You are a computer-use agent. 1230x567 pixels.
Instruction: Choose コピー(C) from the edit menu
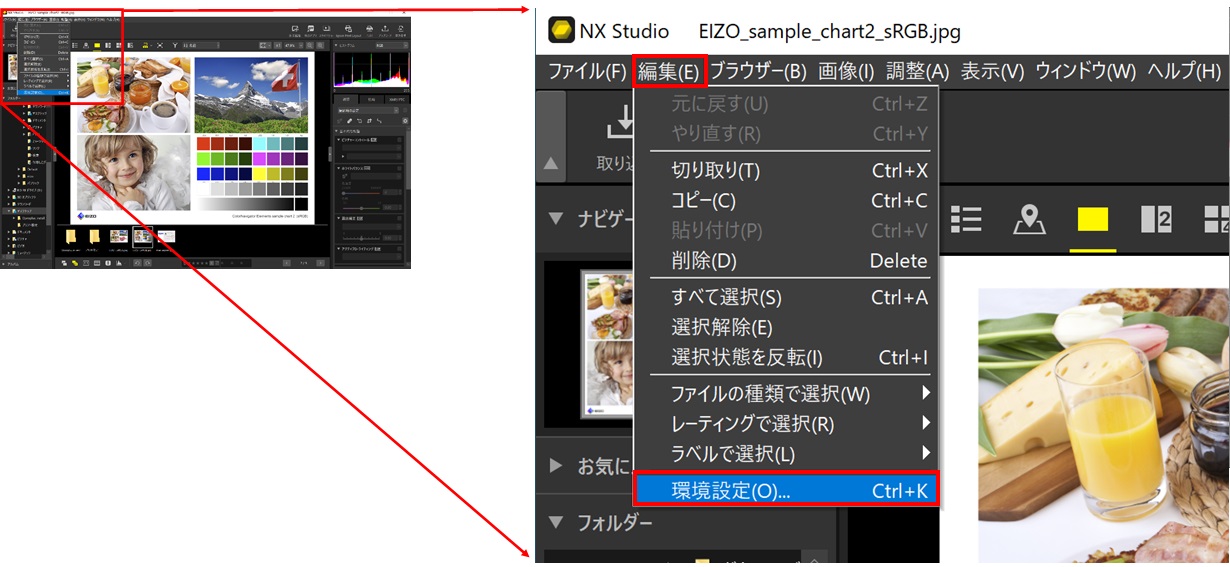[786, 201]
